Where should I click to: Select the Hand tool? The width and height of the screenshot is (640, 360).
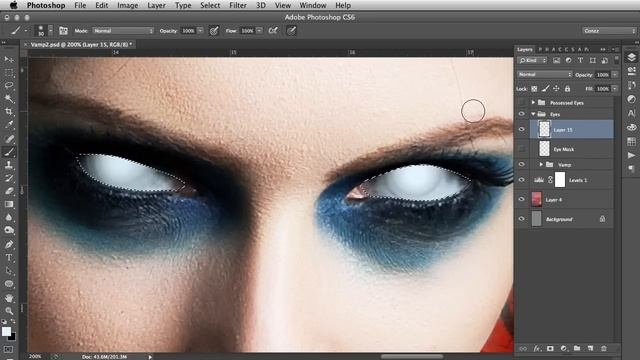click(x=9, y=298)
